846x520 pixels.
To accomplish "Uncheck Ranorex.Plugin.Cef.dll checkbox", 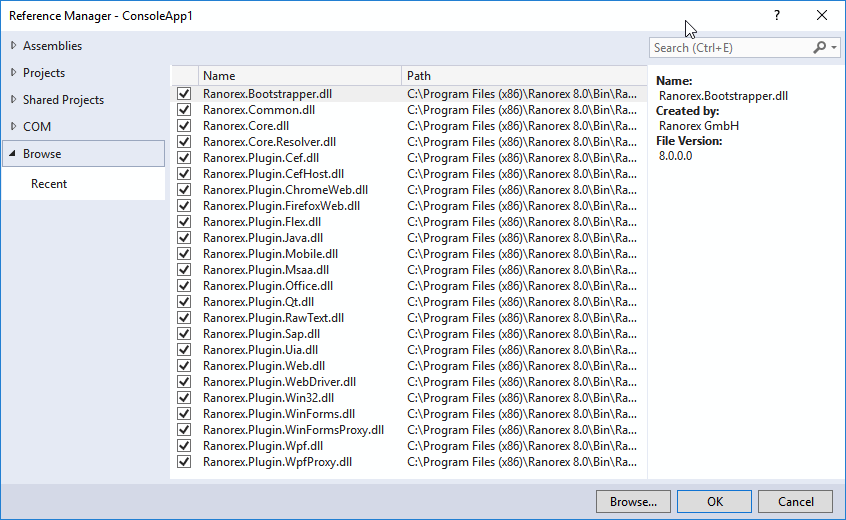I will 184,158.
